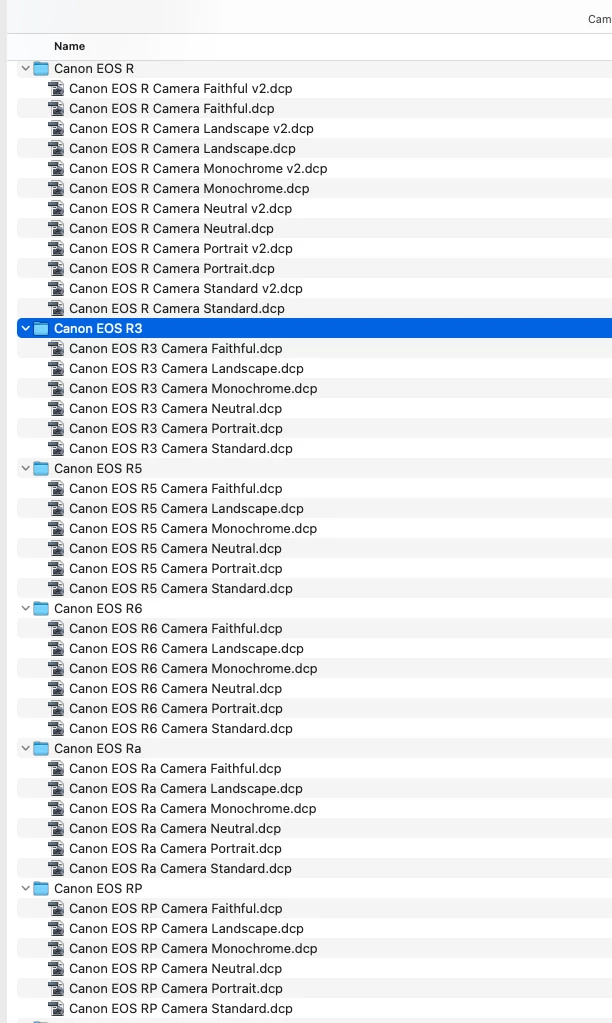Click file icon of EOS R3 Camera Monochrome.dcp

click(x=57, y=388)
